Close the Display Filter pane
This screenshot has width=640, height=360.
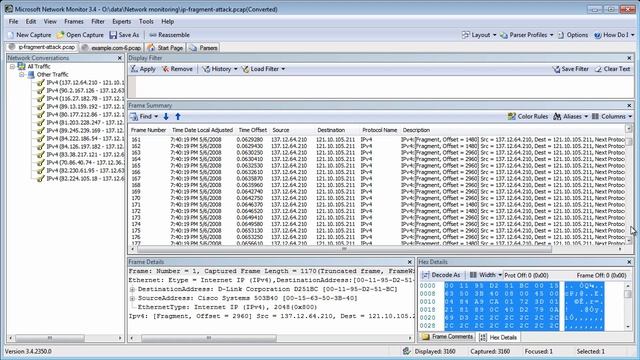[x=629, y=58]
